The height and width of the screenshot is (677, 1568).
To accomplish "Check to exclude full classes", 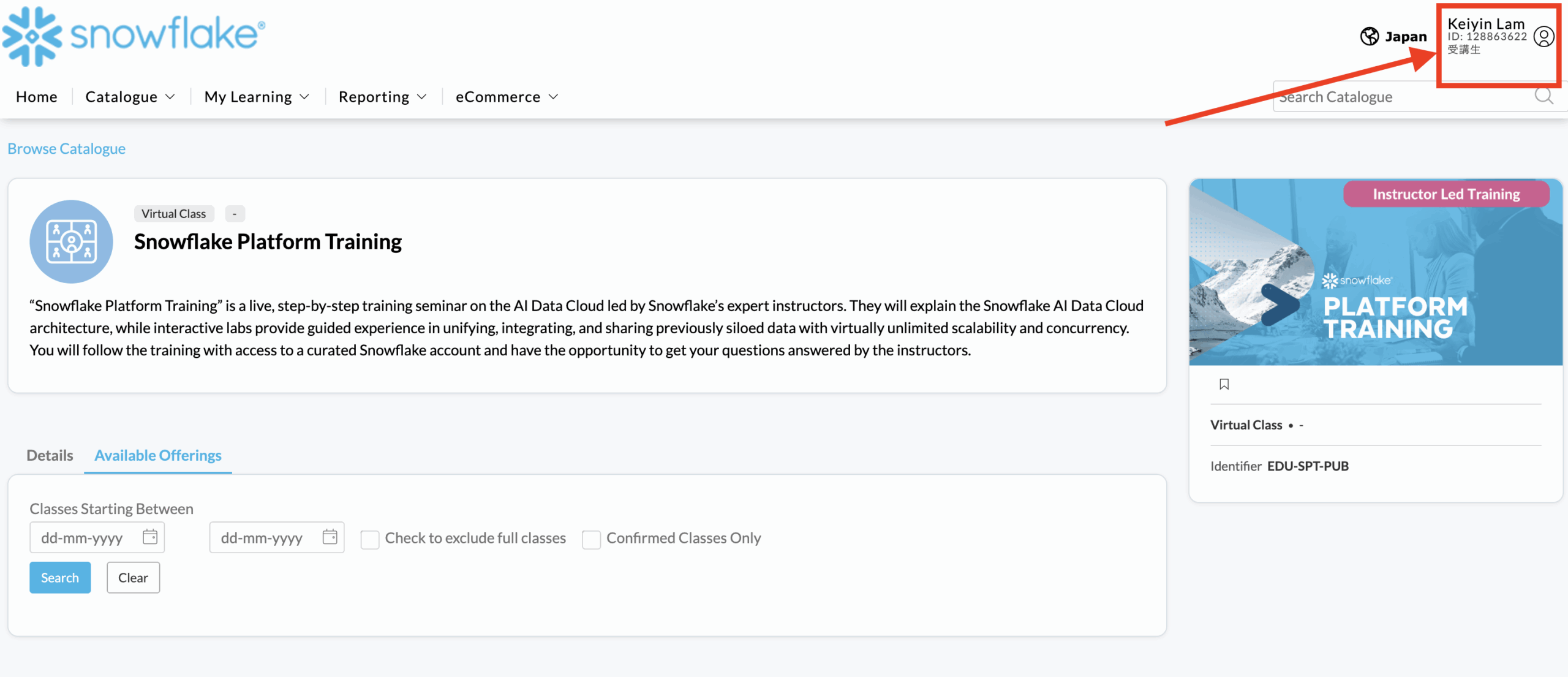I will tap(370, 539).
